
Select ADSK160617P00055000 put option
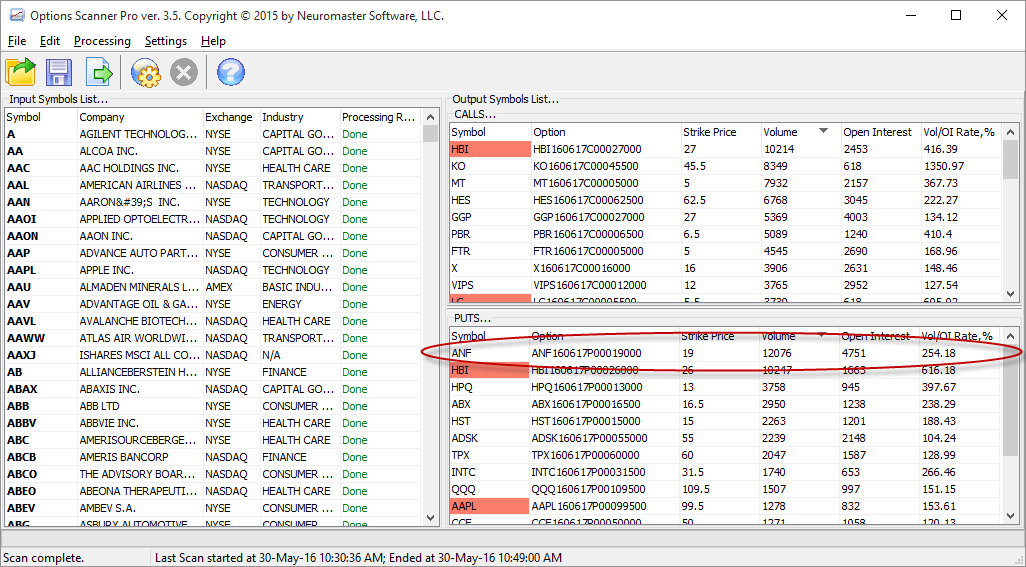click(590, 438)
